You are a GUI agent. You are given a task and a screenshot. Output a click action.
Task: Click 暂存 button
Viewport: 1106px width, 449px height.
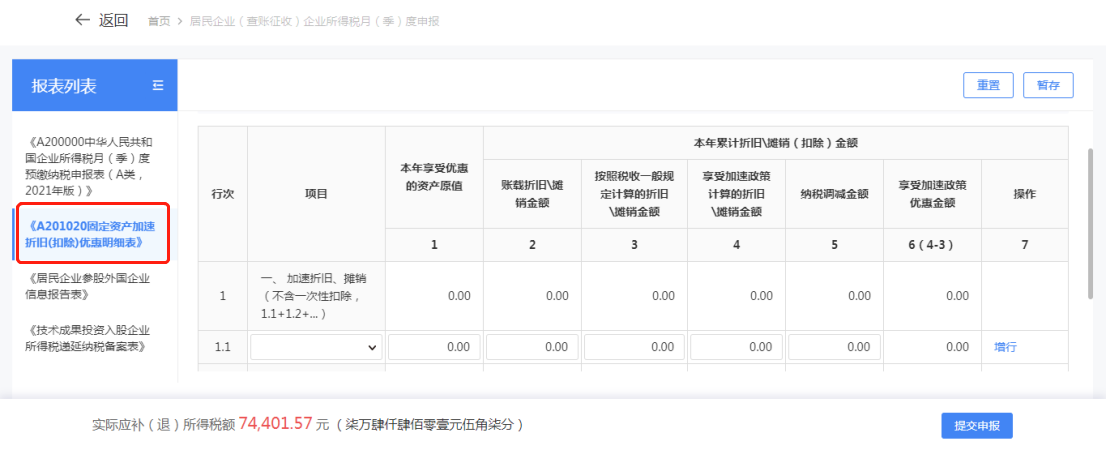[1048, 85]
